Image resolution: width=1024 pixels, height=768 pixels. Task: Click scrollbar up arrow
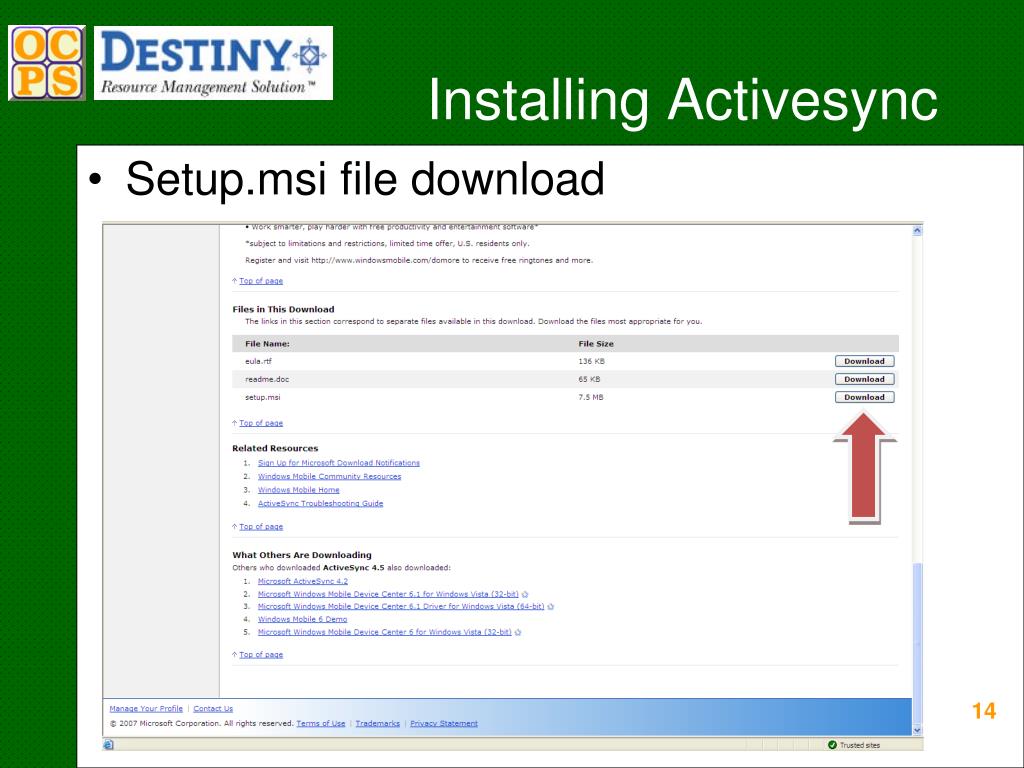point(917,231)
